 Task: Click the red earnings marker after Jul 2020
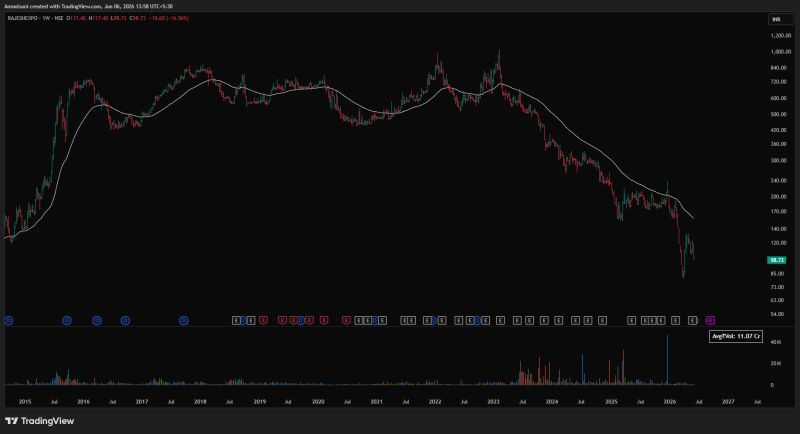click(x=346, y=320)
